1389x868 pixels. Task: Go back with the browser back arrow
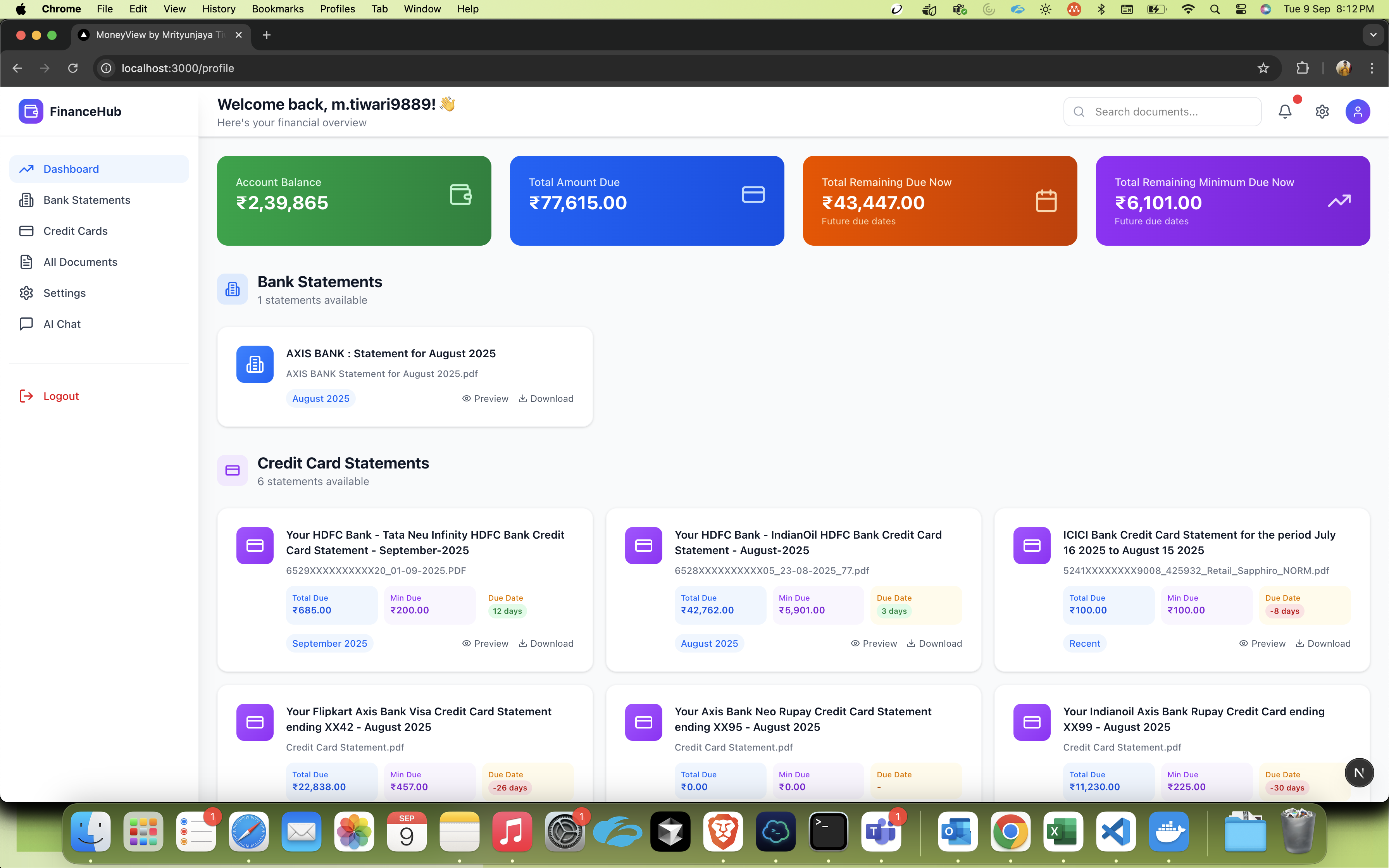(17, 68)
